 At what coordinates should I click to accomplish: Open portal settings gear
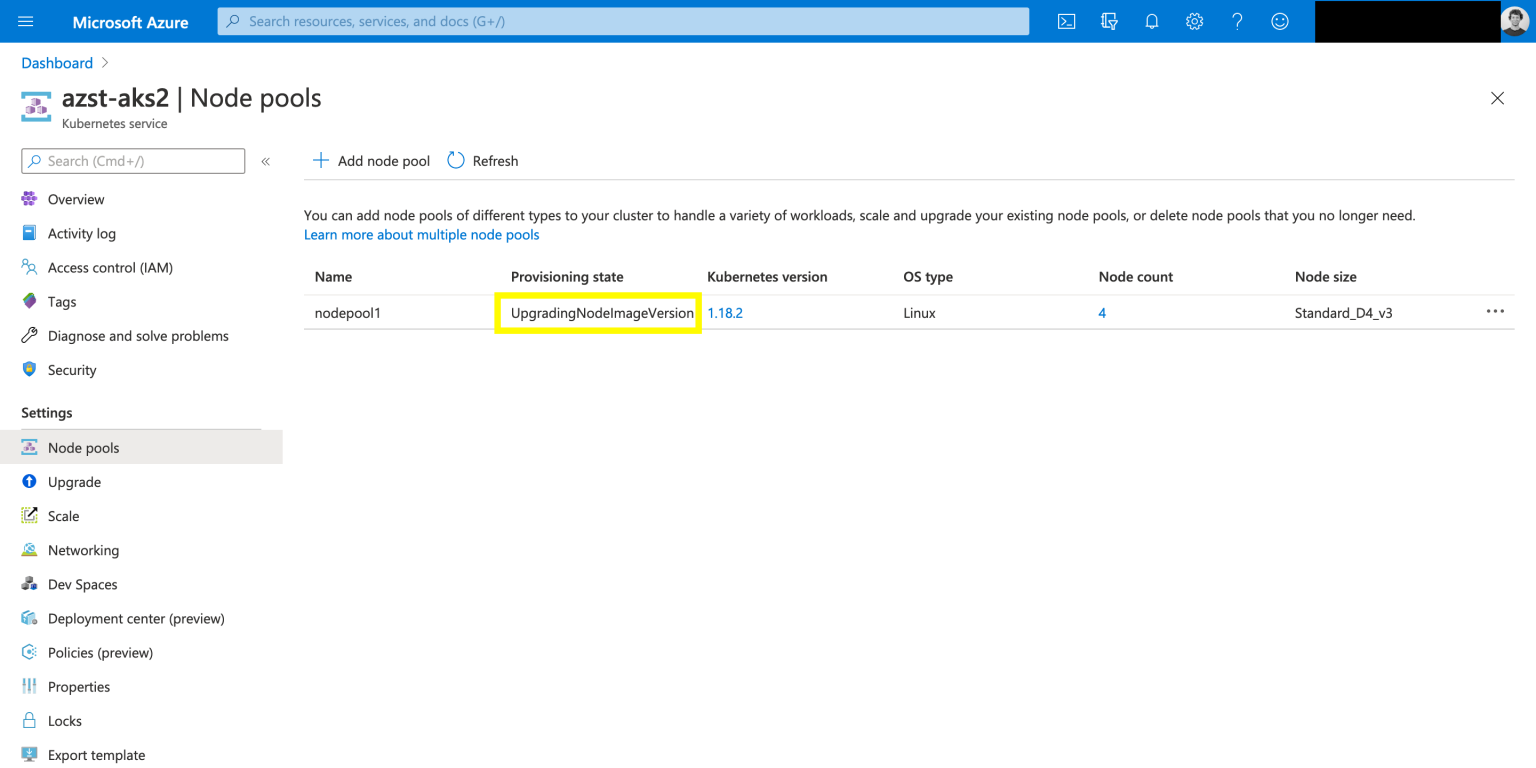[x=1194, y=21]
